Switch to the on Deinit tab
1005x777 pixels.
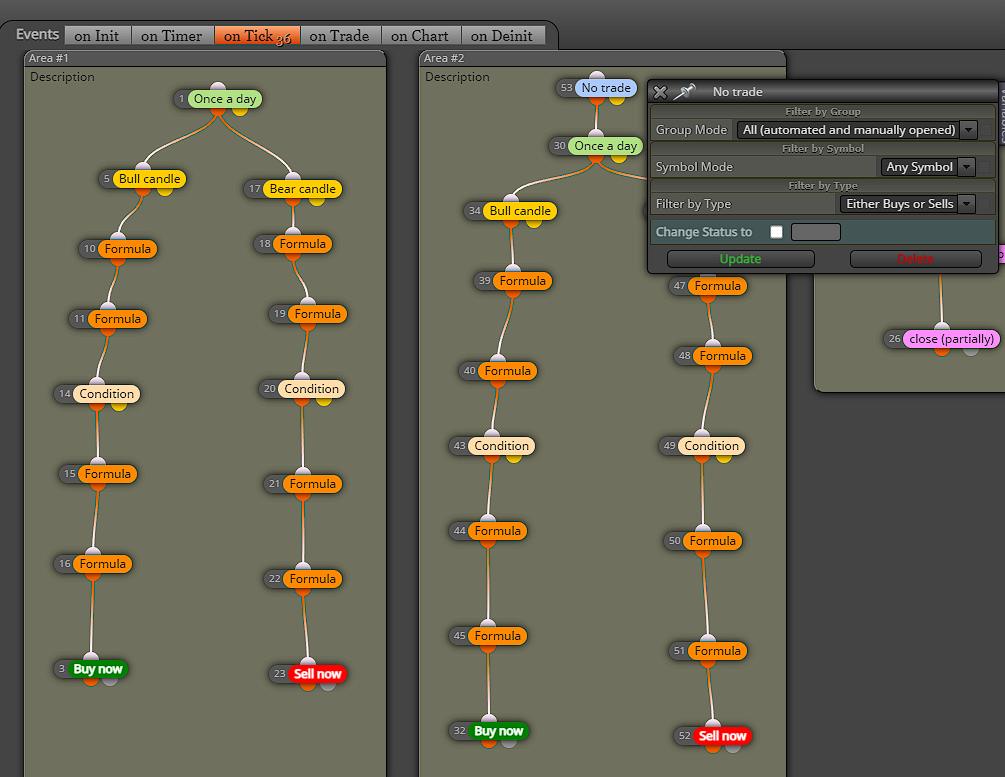pos(502,36)
